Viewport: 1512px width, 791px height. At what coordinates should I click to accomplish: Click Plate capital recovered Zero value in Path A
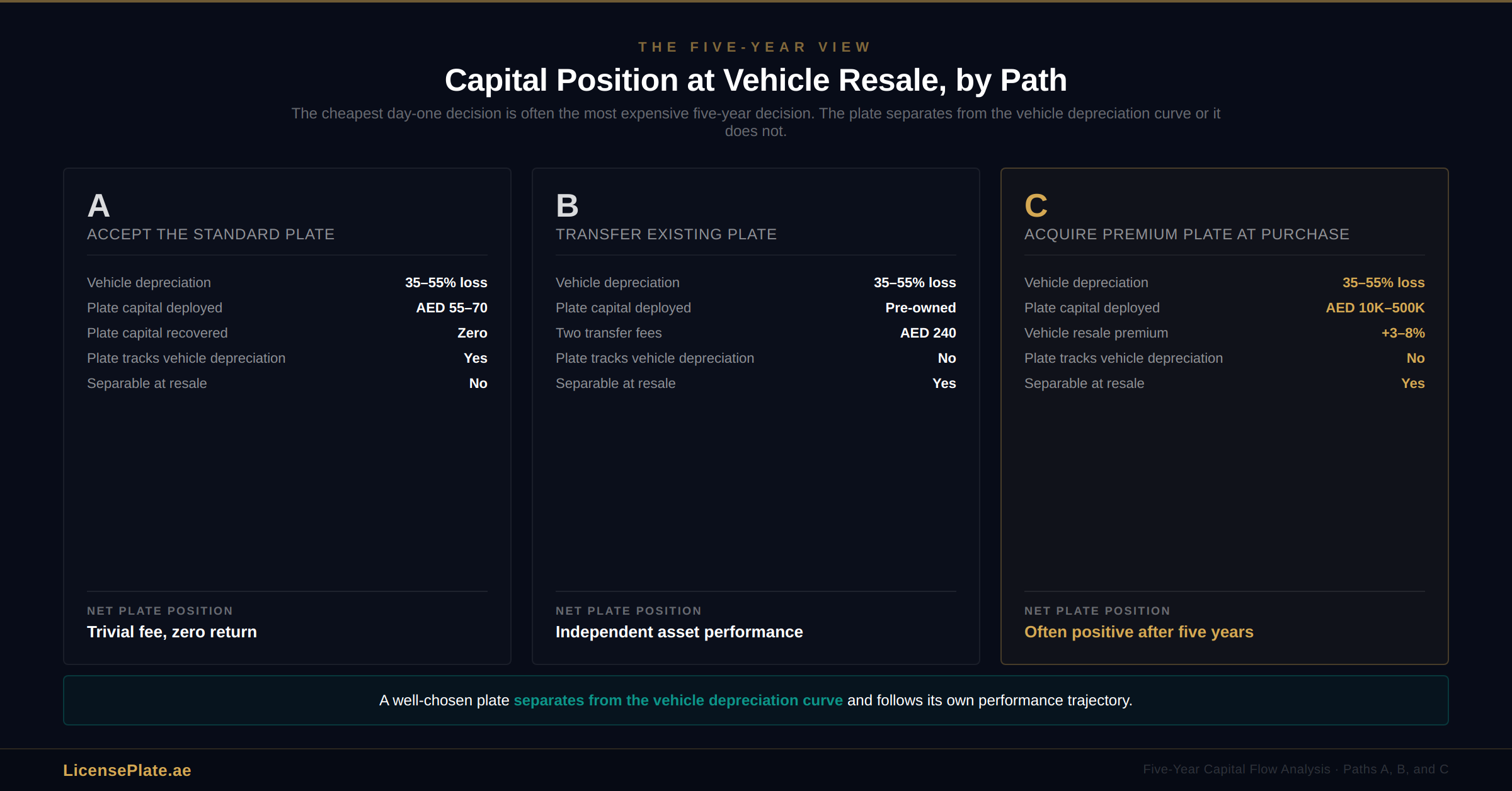coord(472,333)
